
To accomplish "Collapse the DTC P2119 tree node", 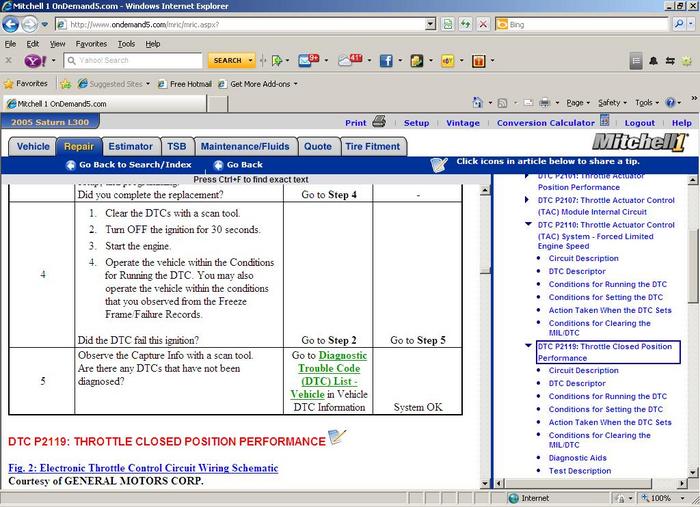I will [529, 346].
